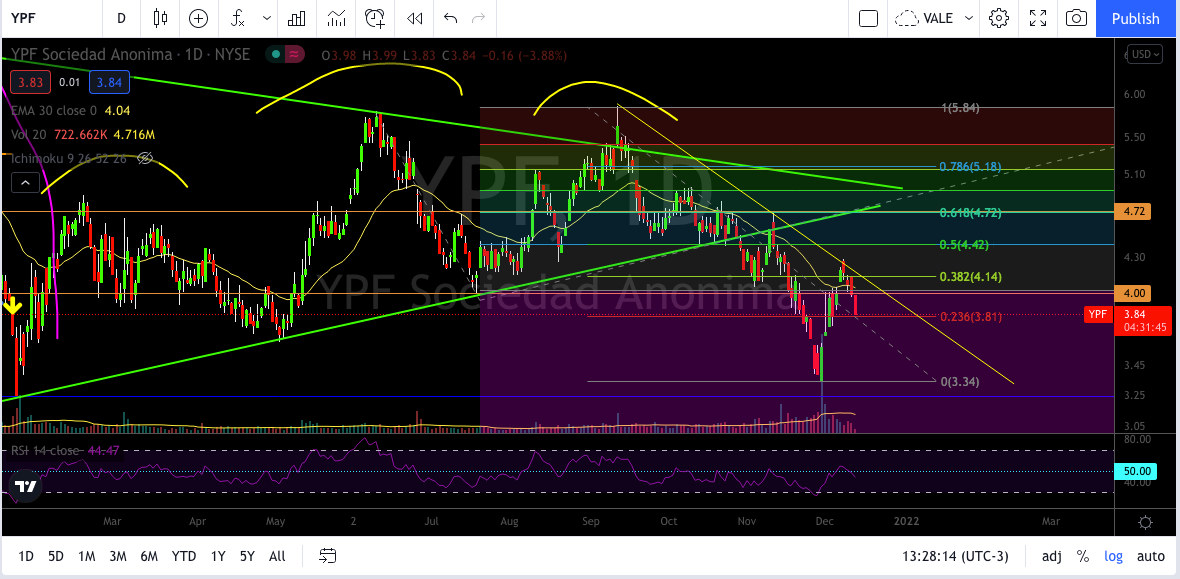Select the Fib 0.618(4.72) level label
The image size is (1180, 579).
click(971, 212)
